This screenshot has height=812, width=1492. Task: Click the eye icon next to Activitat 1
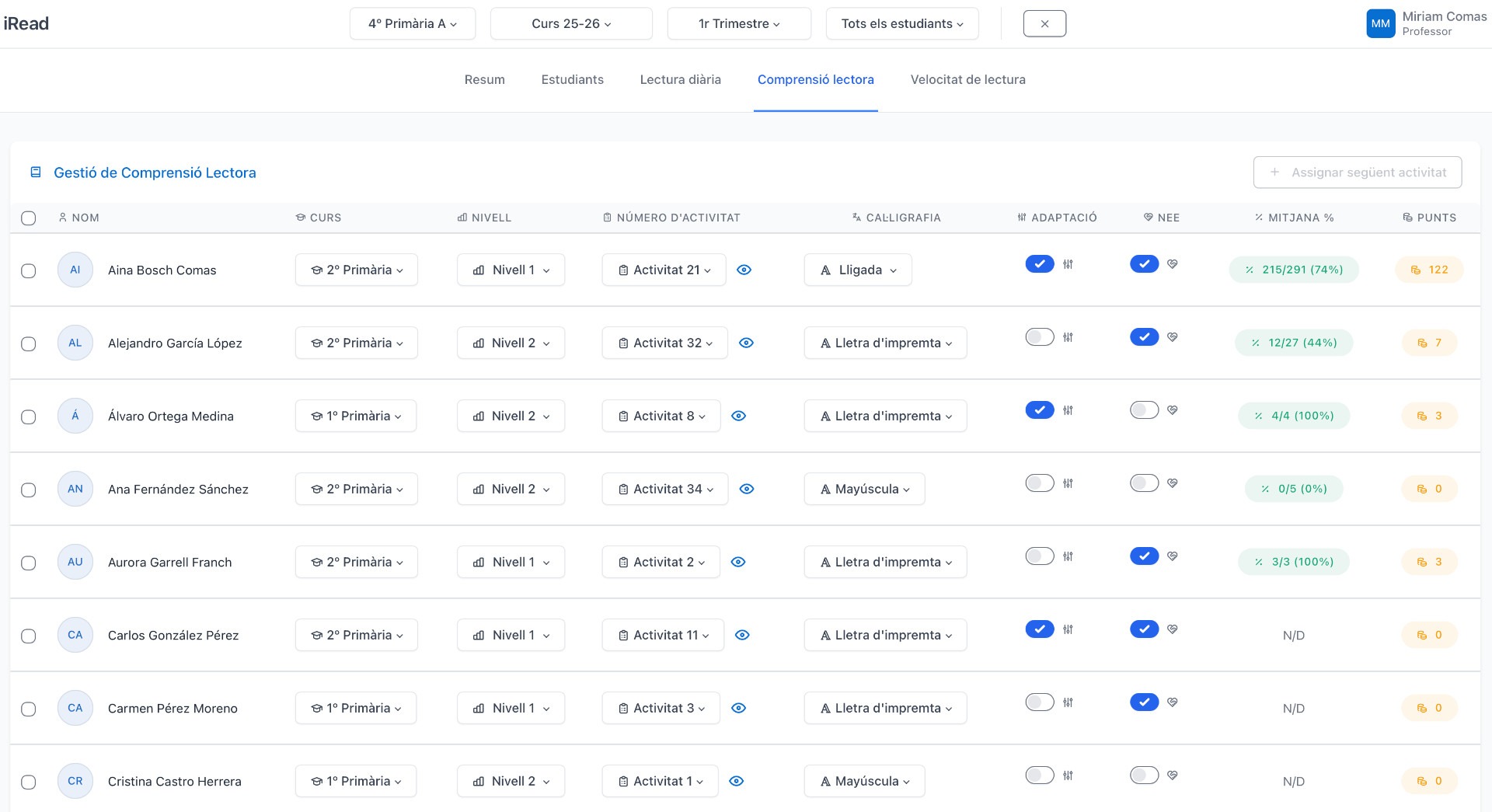pos(737,781)
